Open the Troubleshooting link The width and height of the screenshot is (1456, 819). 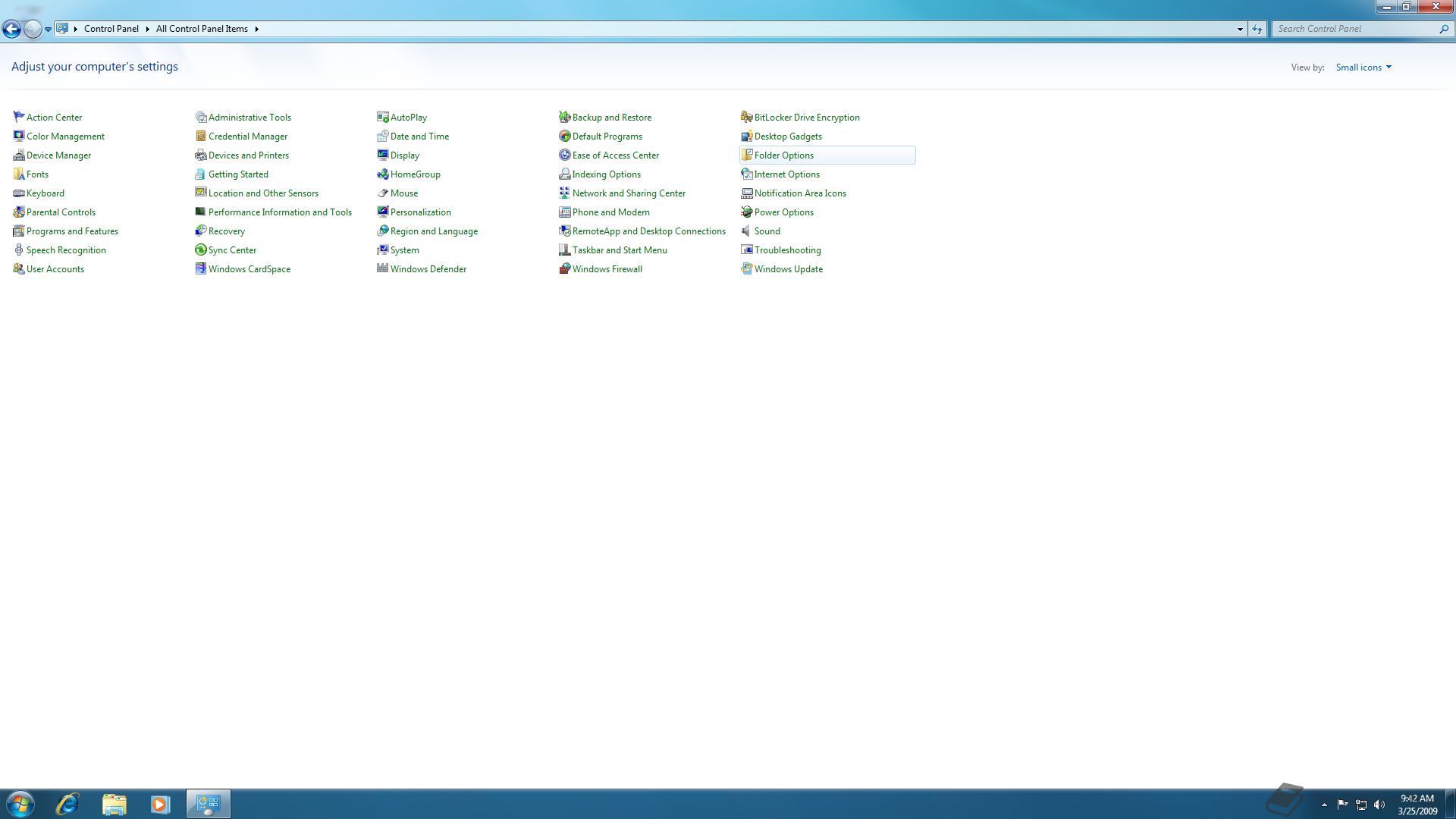788,250
